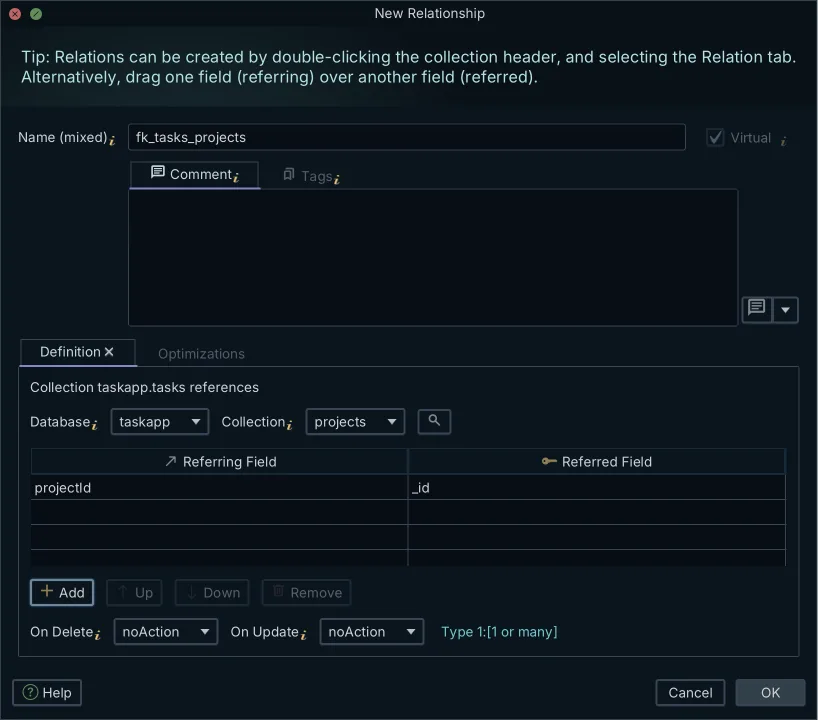Expand the On Delete noAction dropdown

166,632
